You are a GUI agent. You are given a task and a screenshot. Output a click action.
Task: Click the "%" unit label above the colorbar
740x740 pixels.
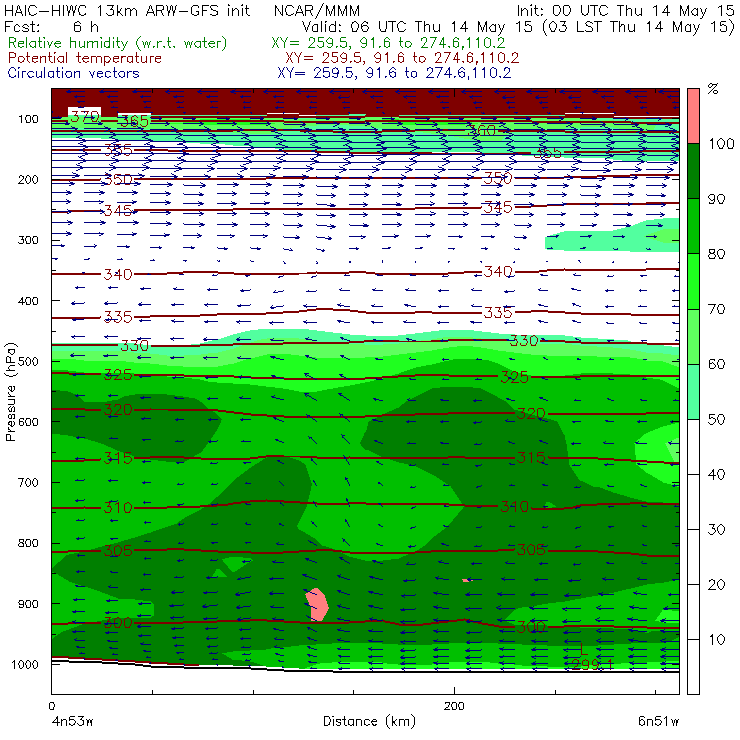(x=713, y=88)
